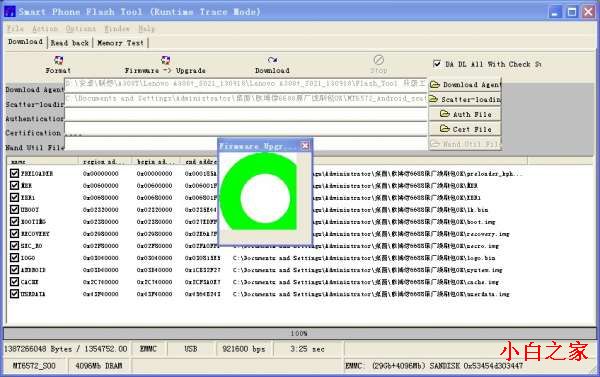600x377 pixels.
Task: Uncheck the BOOTIMG row checkbox
Action: tap(15, 222)
